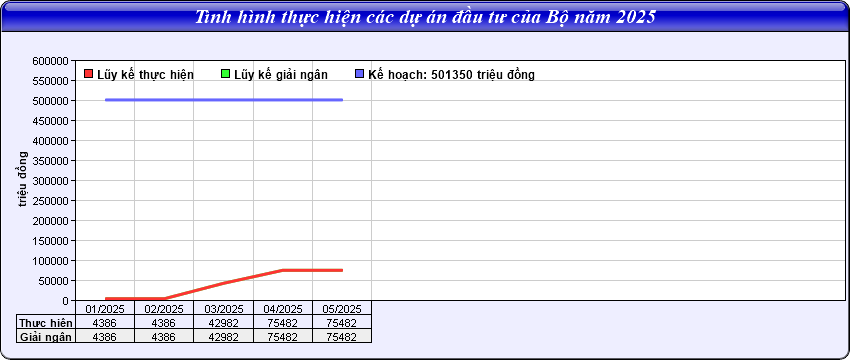This screenshot has width=850, height=360.
Task: Click the 42982 cell in Thực hiện row
Action: [223, 323]
